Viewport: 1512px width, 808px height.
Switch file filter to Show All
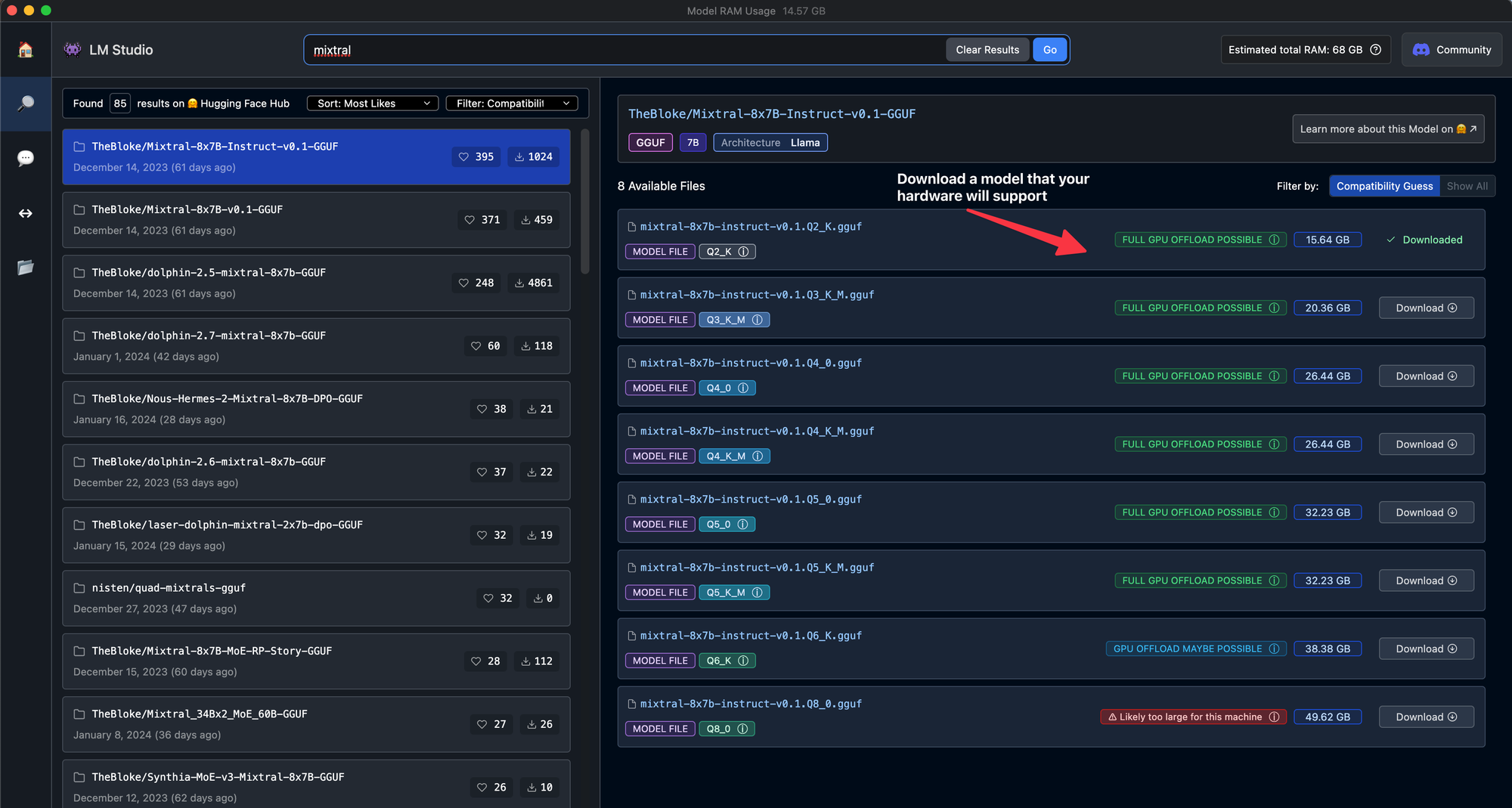[x=1467, y=186]
